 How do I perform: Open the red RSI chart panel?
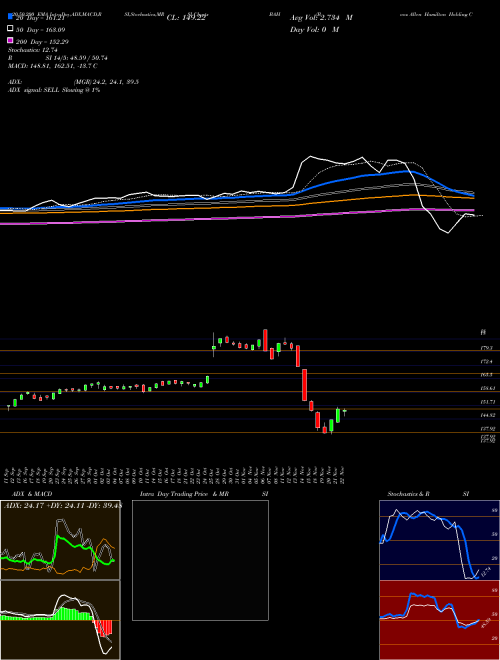(x=439, y=620)
